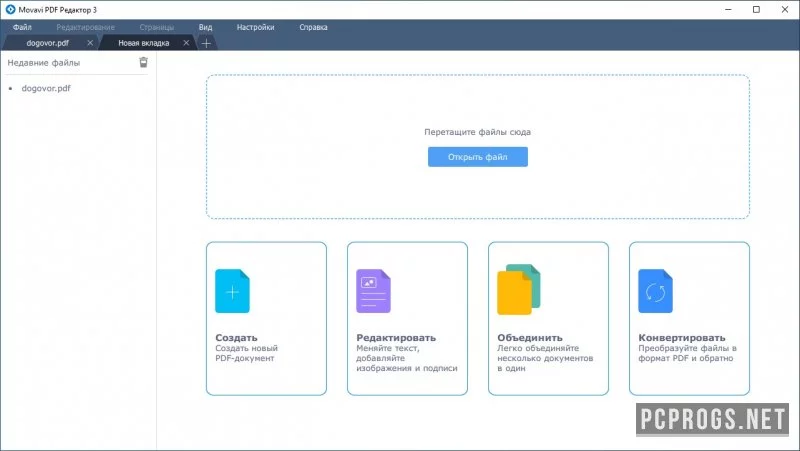Maximize the Movavi PDF Editor window

(757, 9)
